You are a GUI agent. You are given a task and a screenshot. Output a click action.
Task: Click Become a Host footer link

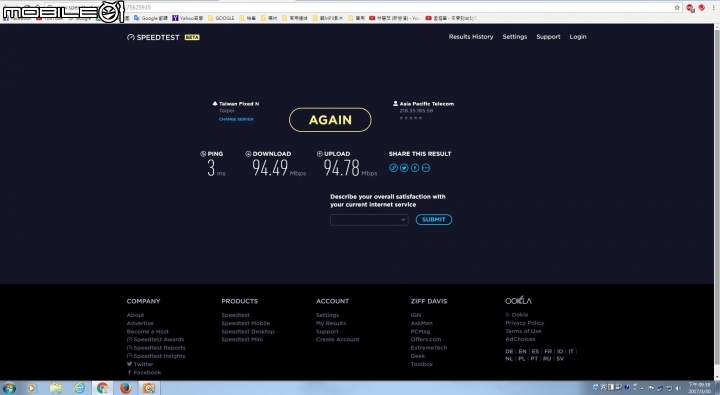[148, 332]
